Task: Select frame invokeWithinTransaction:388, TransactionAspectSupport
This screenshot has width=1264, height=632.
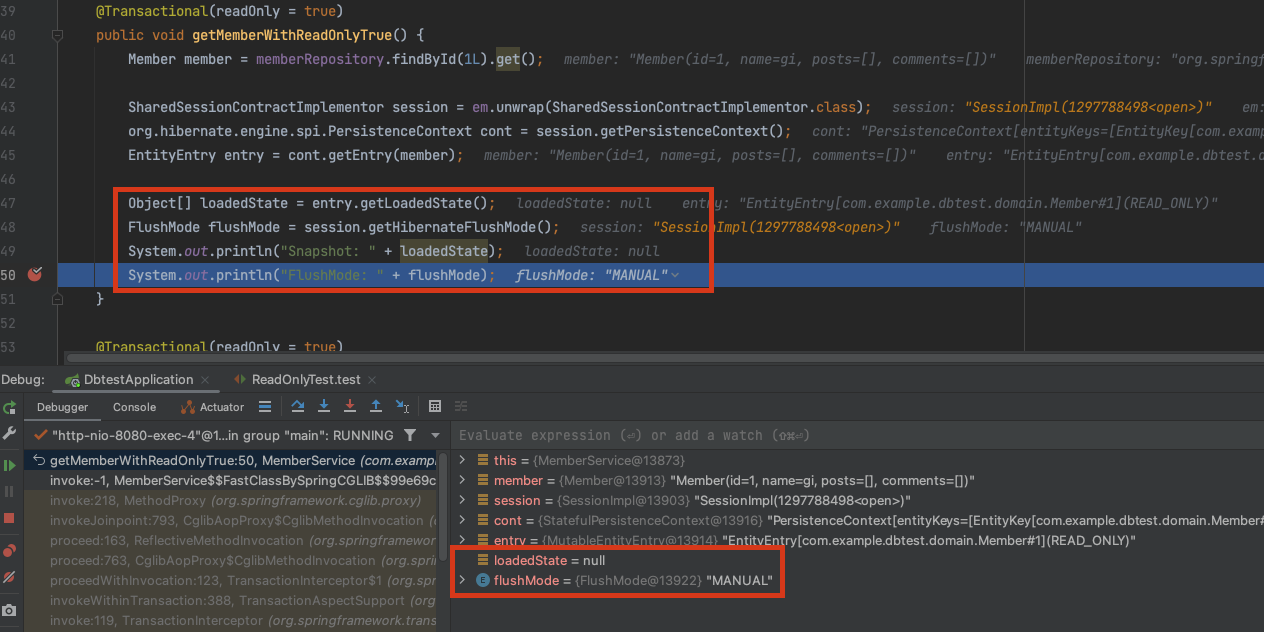Action: pos(232,600)
